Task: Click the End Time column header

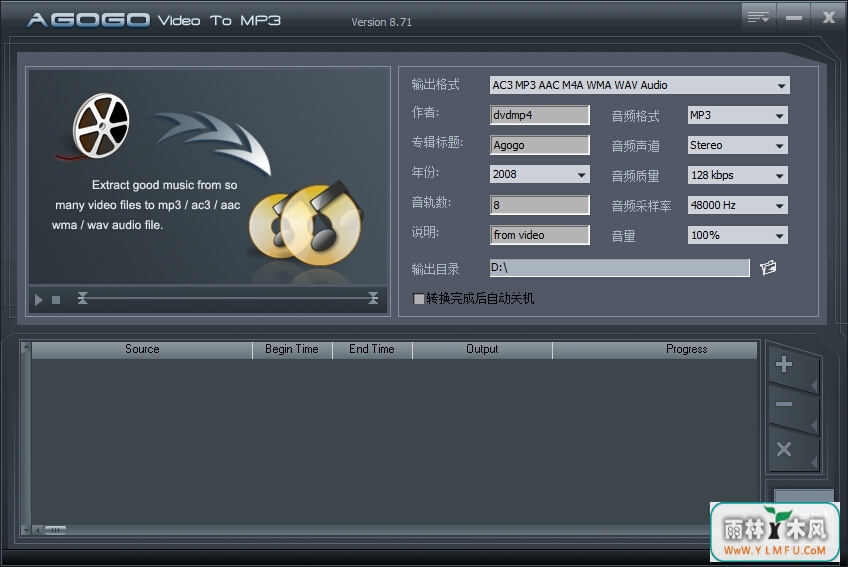Action: tap(372, 350)
